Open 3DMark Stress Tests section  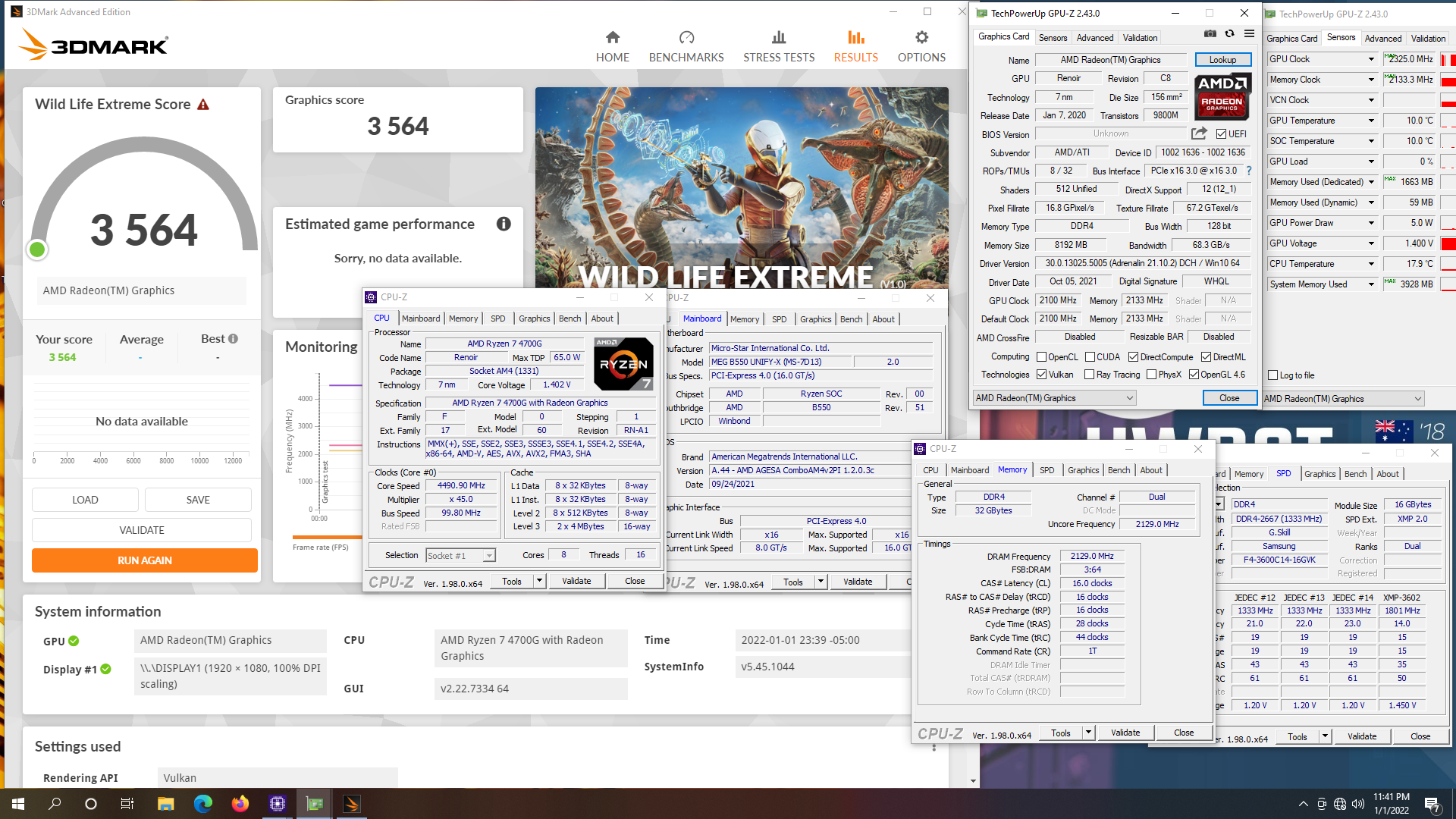click(x=779, y=46)
